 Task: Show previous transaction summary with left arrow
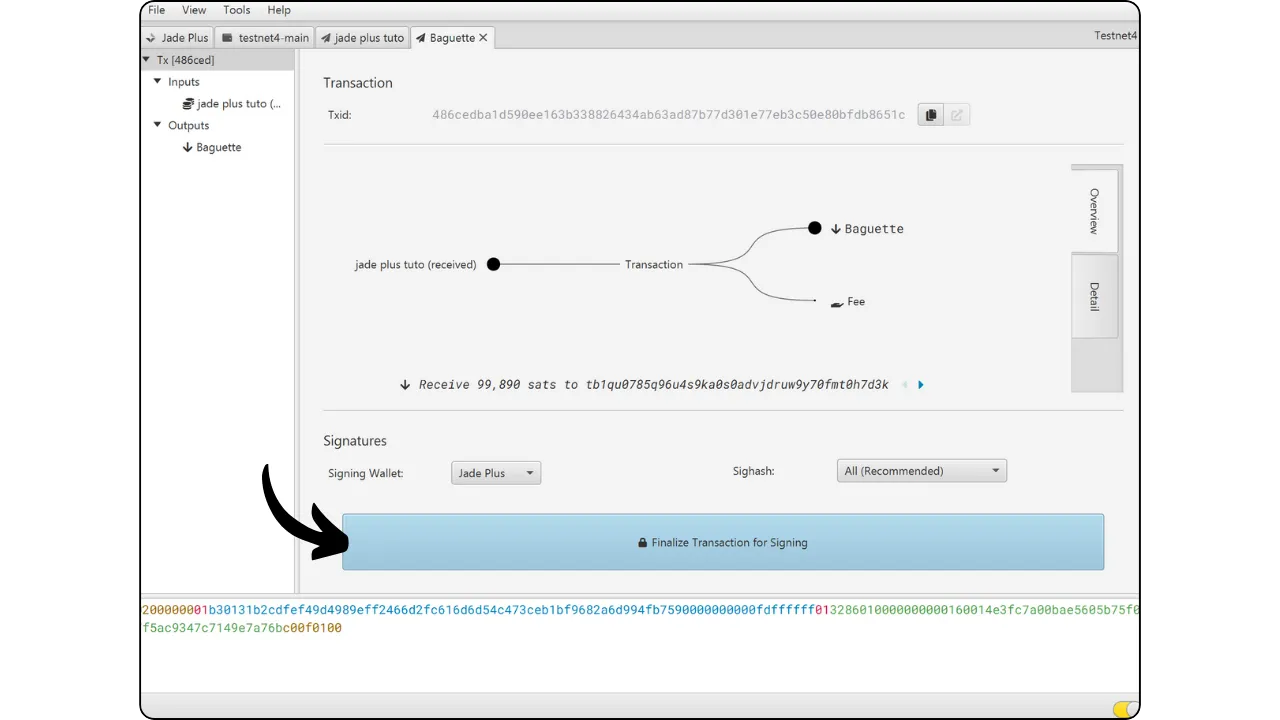click(x=904, y=385)
